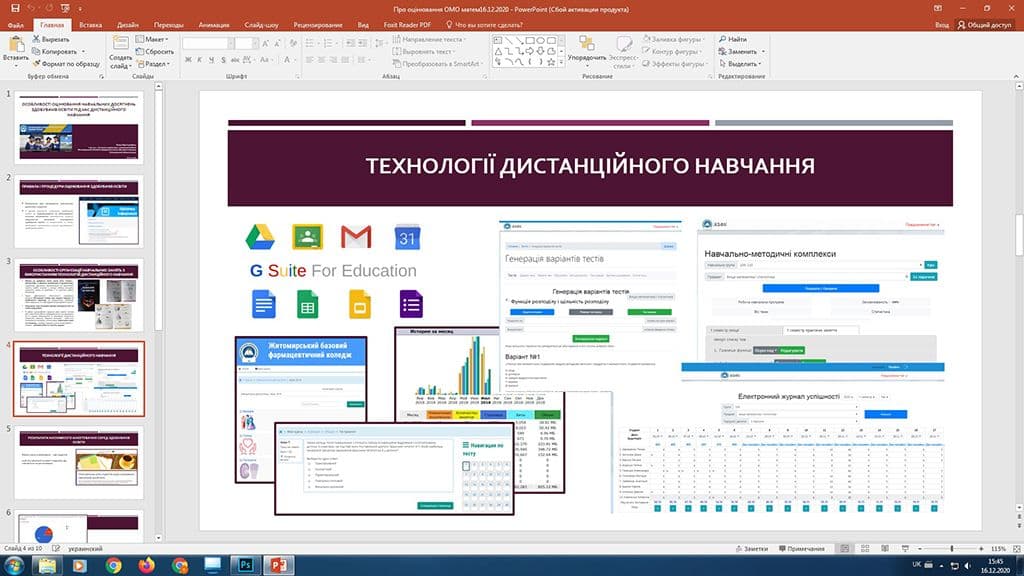This screenshot has width=1024, height=576.
Task: Click Сбросить to reset the slide
Action: 155,52
